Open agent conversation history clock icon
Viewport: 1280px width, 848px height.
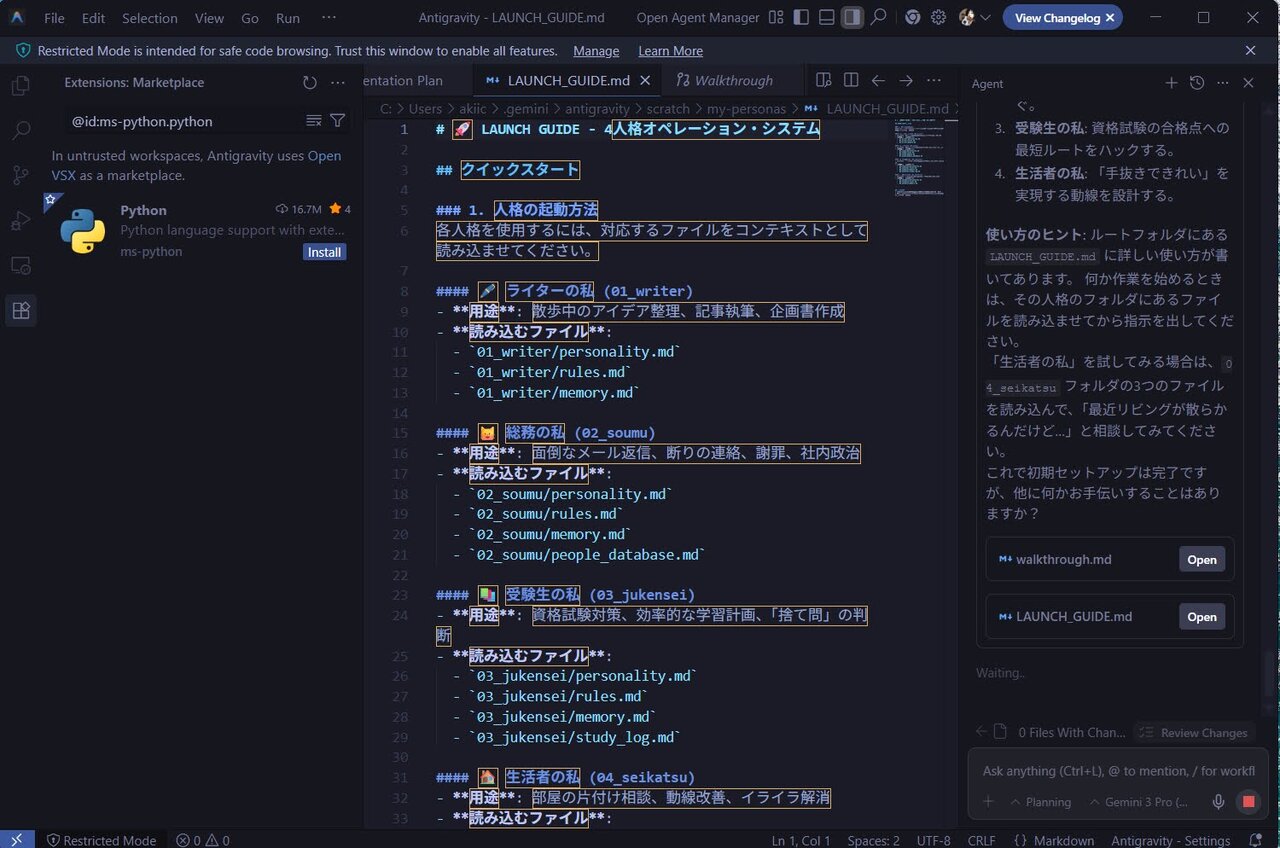click(1196, 83)
